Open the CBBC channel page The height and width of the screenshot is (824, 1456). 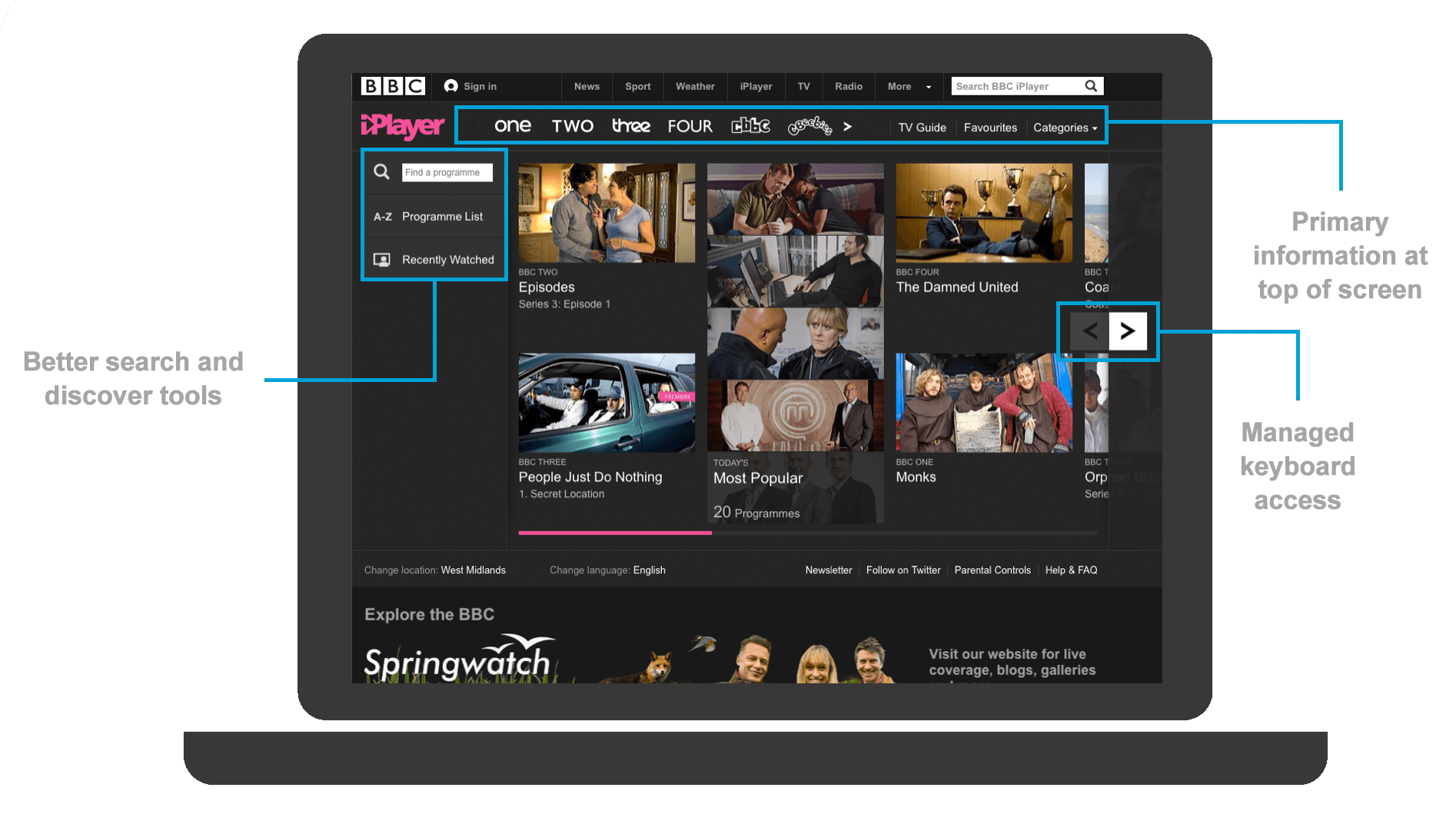[750, 125]
